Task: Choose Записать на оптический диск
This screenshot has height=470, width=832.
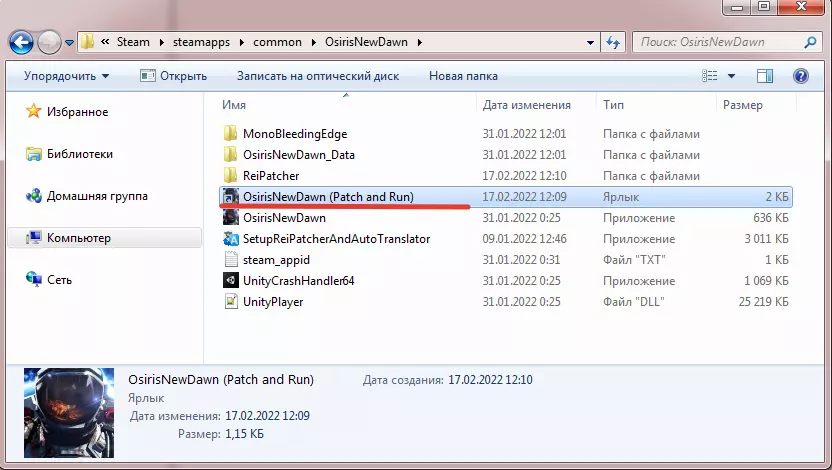Action: (x=318, y=76)
